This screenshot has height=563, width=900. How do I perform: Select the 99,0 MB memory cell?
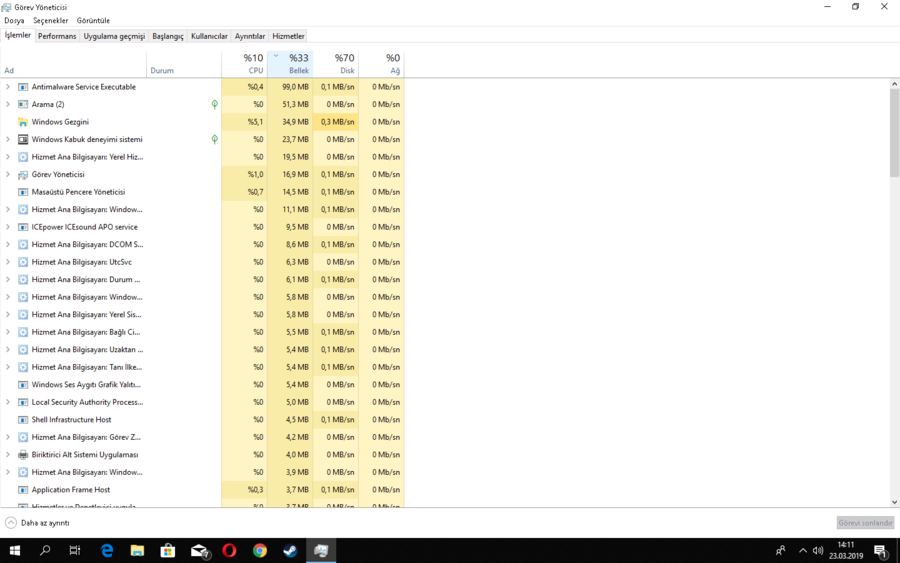tap(290, 87)
